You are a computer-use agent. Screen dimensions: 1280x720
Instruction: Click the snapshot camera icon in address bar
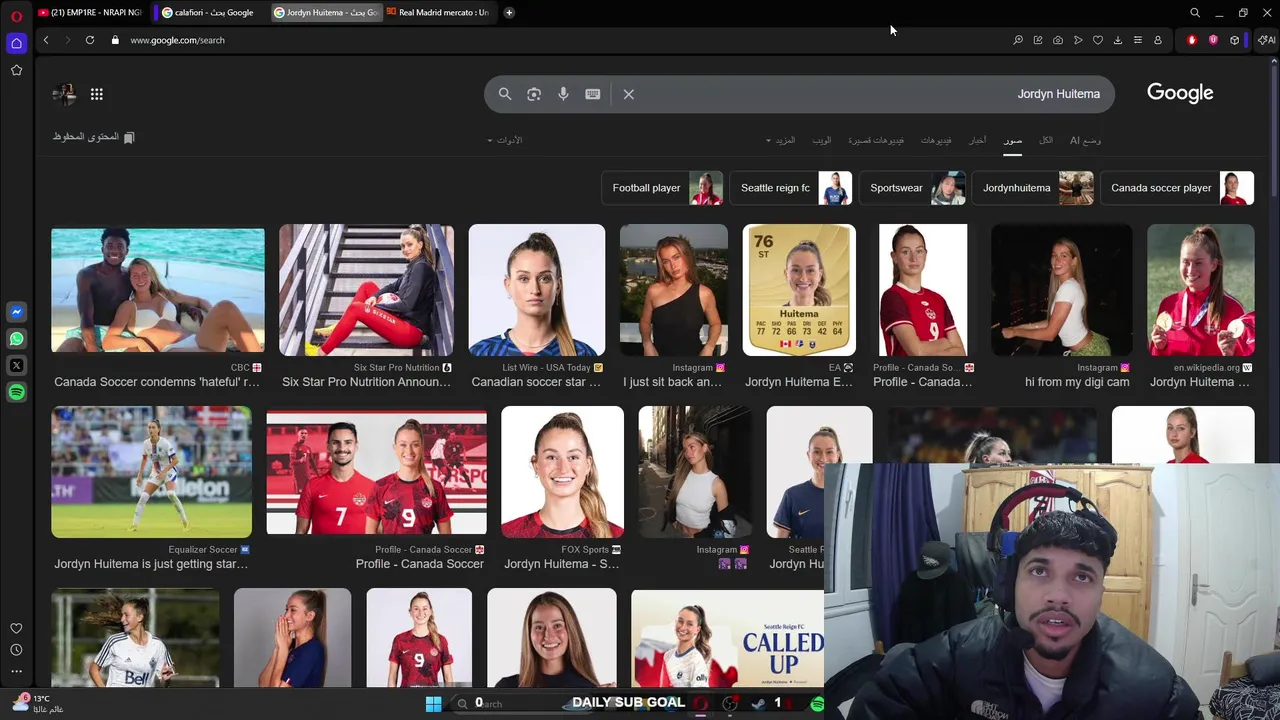point(1058,40)
